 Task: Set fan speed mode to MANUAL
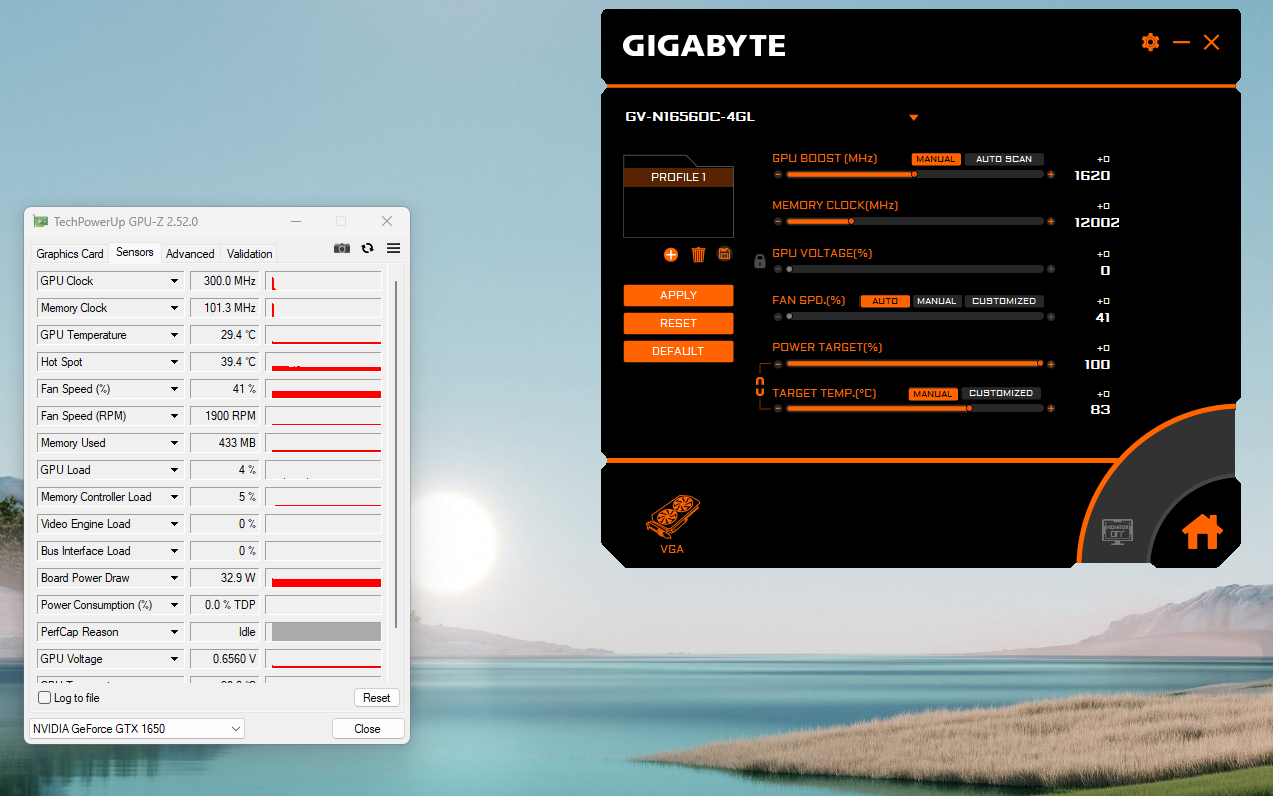[x=937, y=301]
